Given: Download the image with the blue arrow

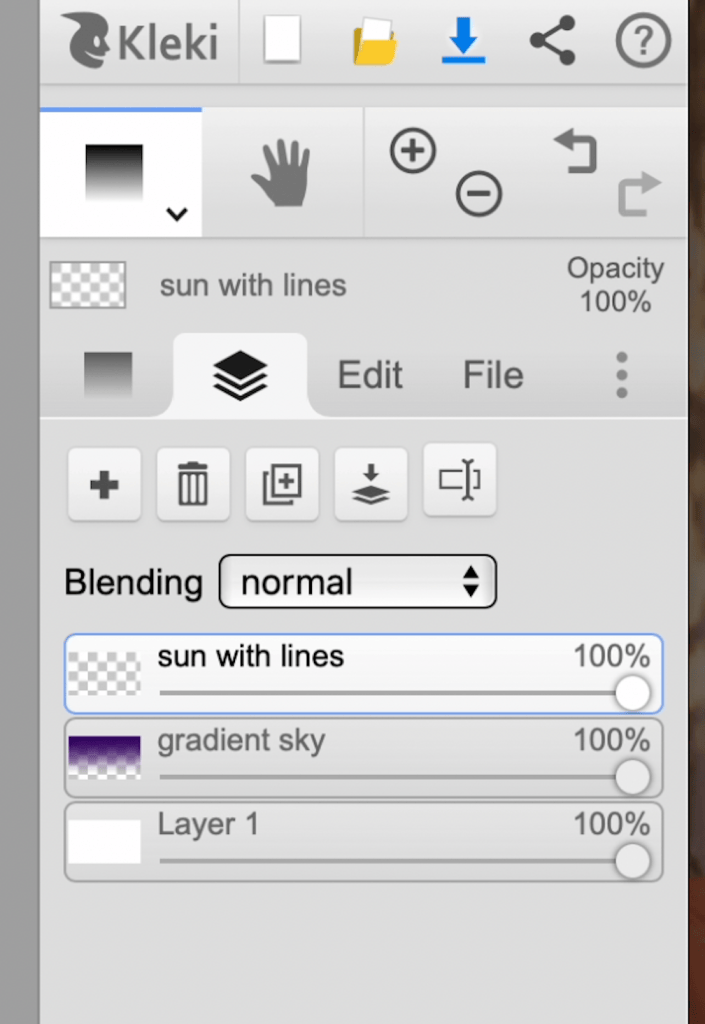Looking at the screenshot, I should [463, 40].
